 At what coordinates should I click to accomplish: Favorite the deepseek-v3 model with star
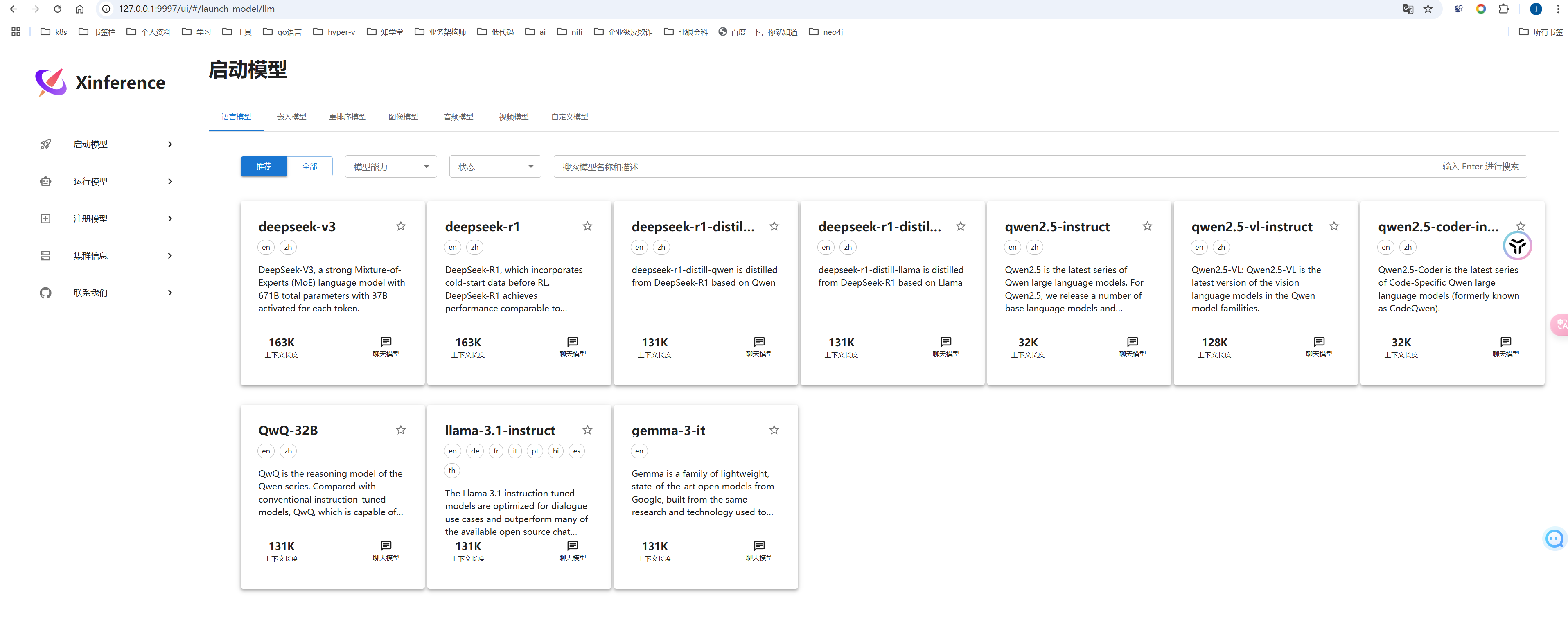(401, 226)
